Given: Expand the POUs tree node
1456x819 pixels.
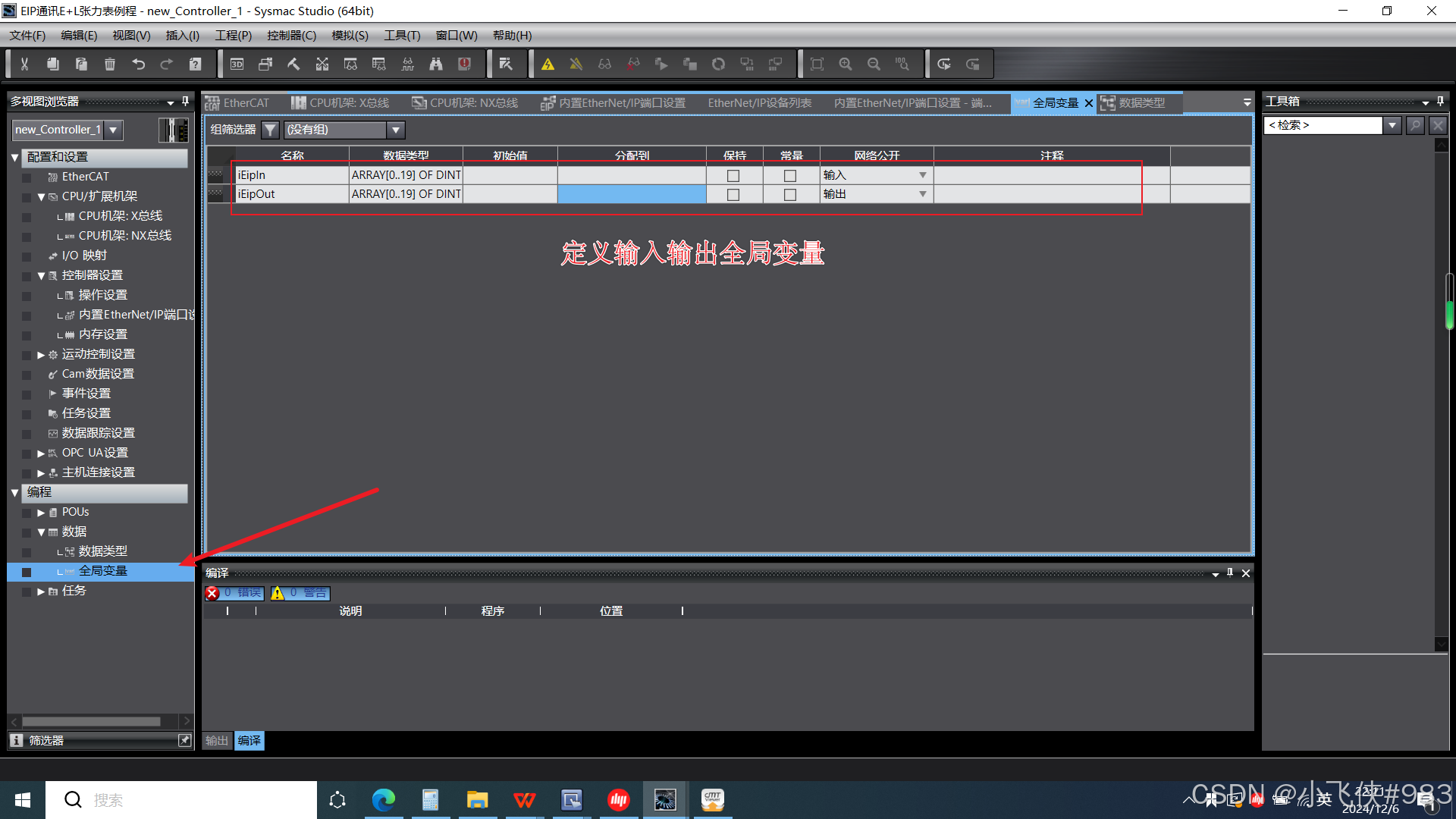Looking at the screenshot, I should 41,513.
